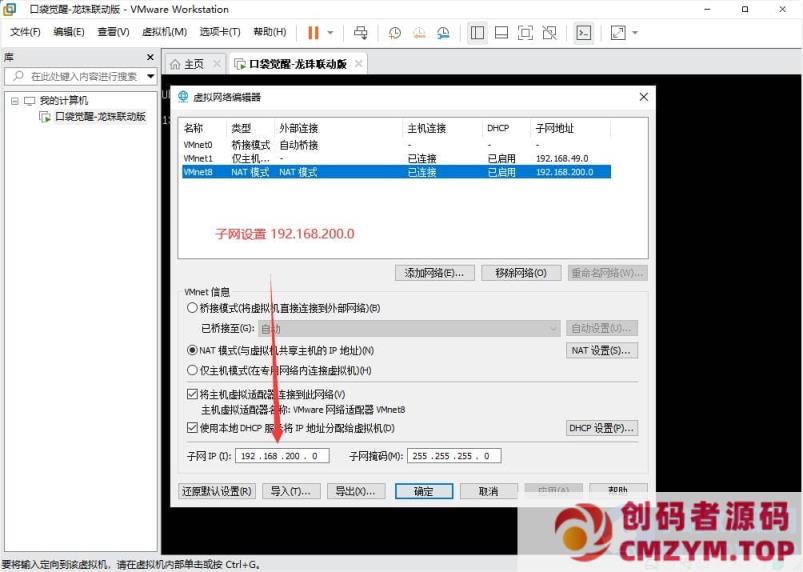Image resolution: width=803 pixels, height=572 pixels.
Task: Open the 已桥接至 dropdown
Action: (x=409, y=328)
